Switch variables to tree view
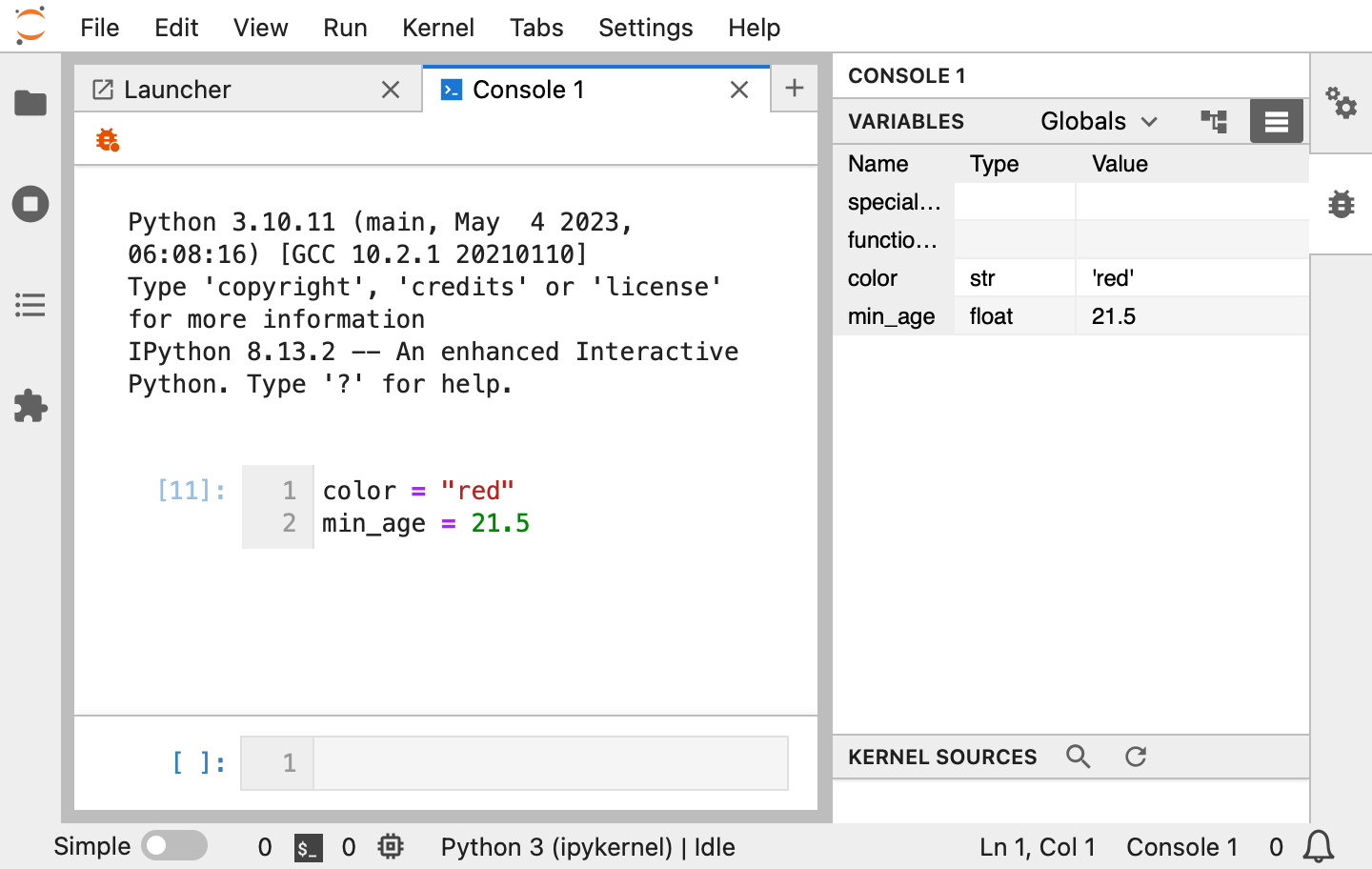The width and height of the screenshot is (1372, 869). click(x=1214, y=121)
